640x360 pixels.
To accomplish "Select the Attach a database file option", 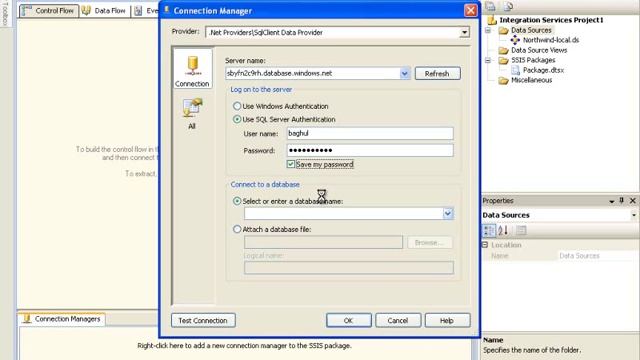I will click(237, 229).
